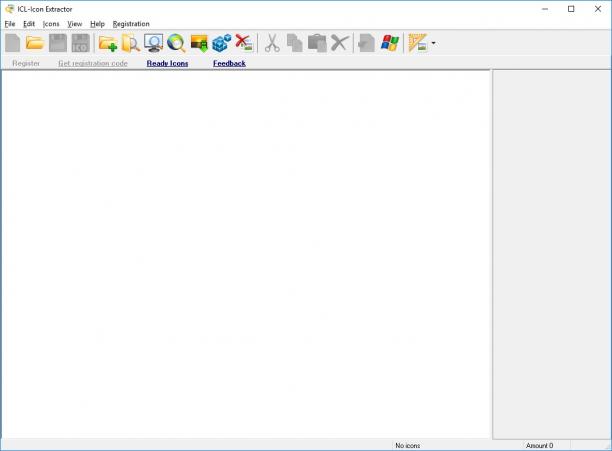Click Get registration code link
The image size is (612, 451).
click(x=93, y=63)
